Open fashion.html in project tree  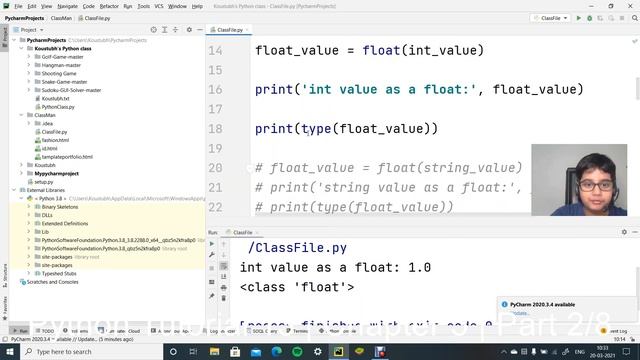pyautogui.click(x=55, y=140)
